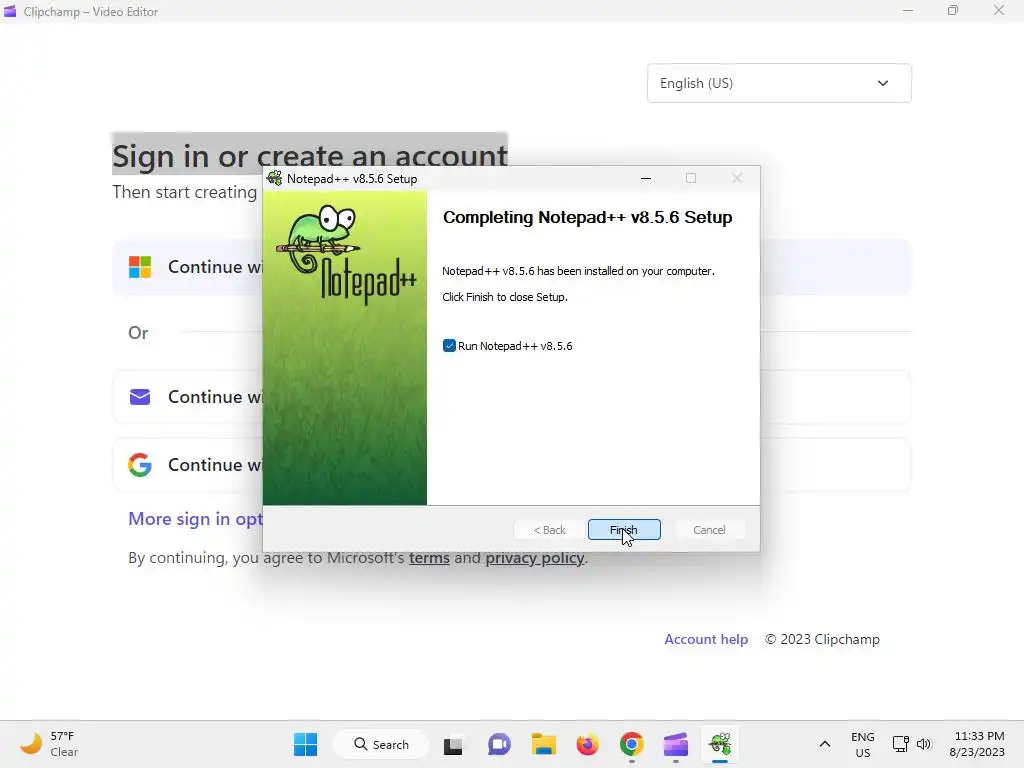Click the Google logo icon in Clipchamp
The height and width of the screenshot is (768, 1024).
click(140, 464)
